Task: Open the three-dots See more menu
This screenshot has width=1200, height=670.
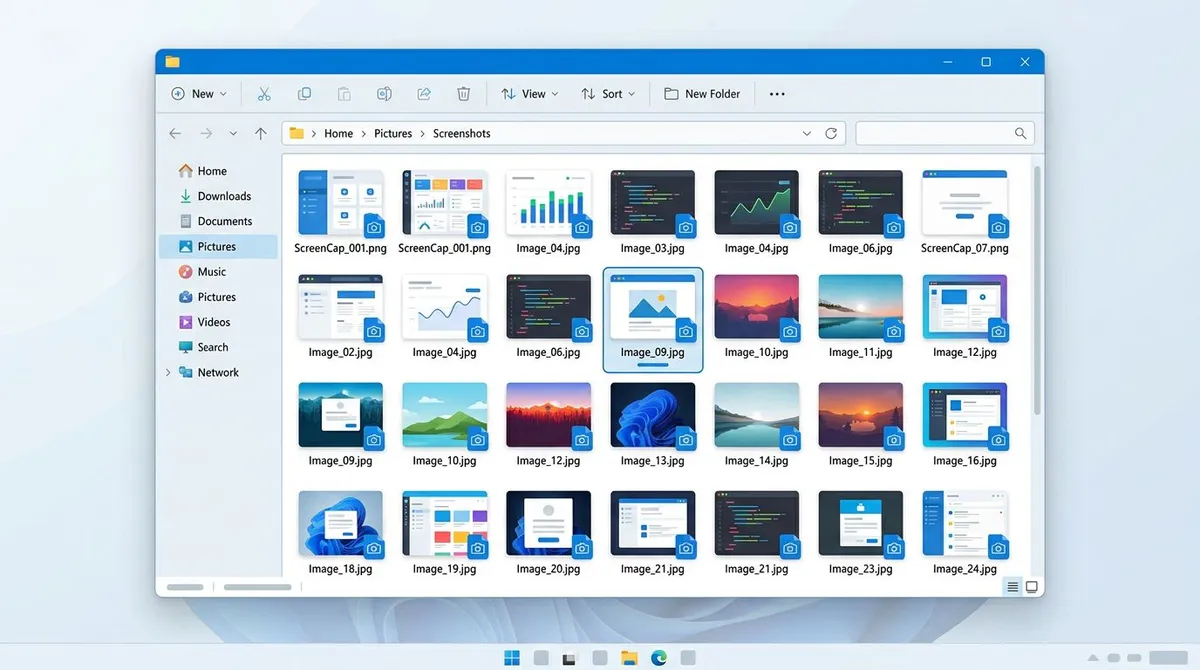Action: click(777, 94)
